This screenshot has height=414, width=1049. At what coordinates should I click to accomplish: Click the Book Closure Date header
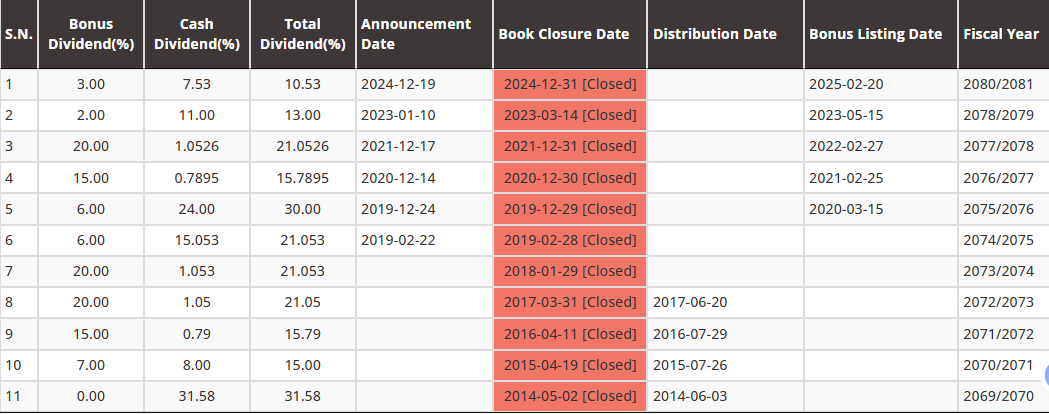pyautogui.click(x=564, y=34)
